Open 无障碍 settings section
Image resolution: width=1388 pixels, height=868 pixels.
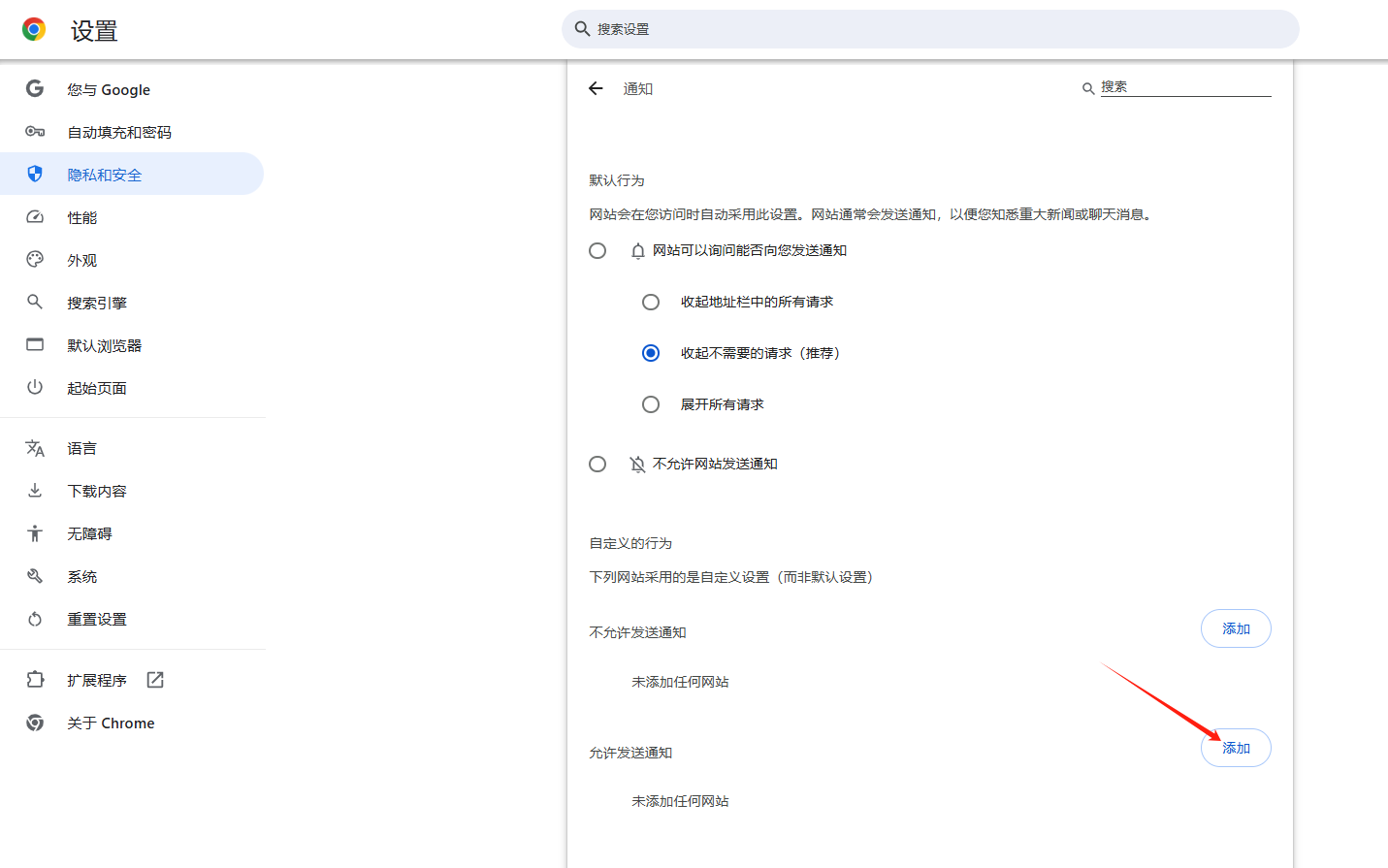[132, 533]
